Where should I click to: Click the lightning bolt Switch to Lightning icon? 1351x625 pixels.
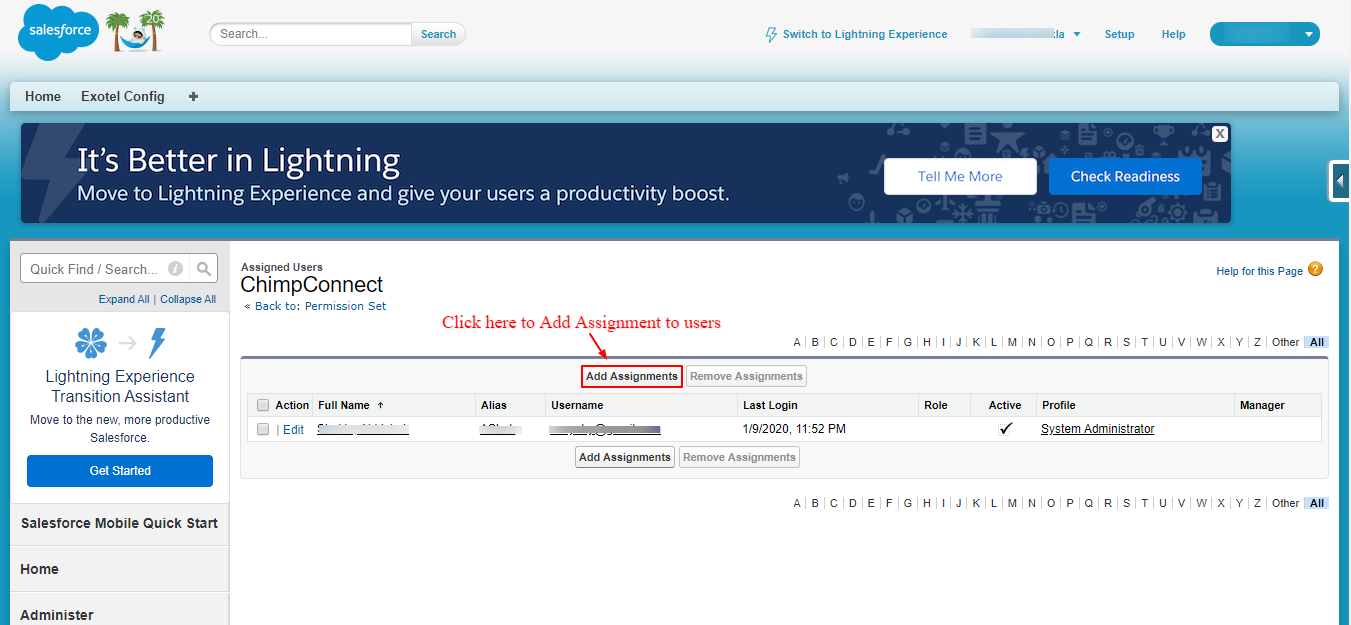(771, 34)
